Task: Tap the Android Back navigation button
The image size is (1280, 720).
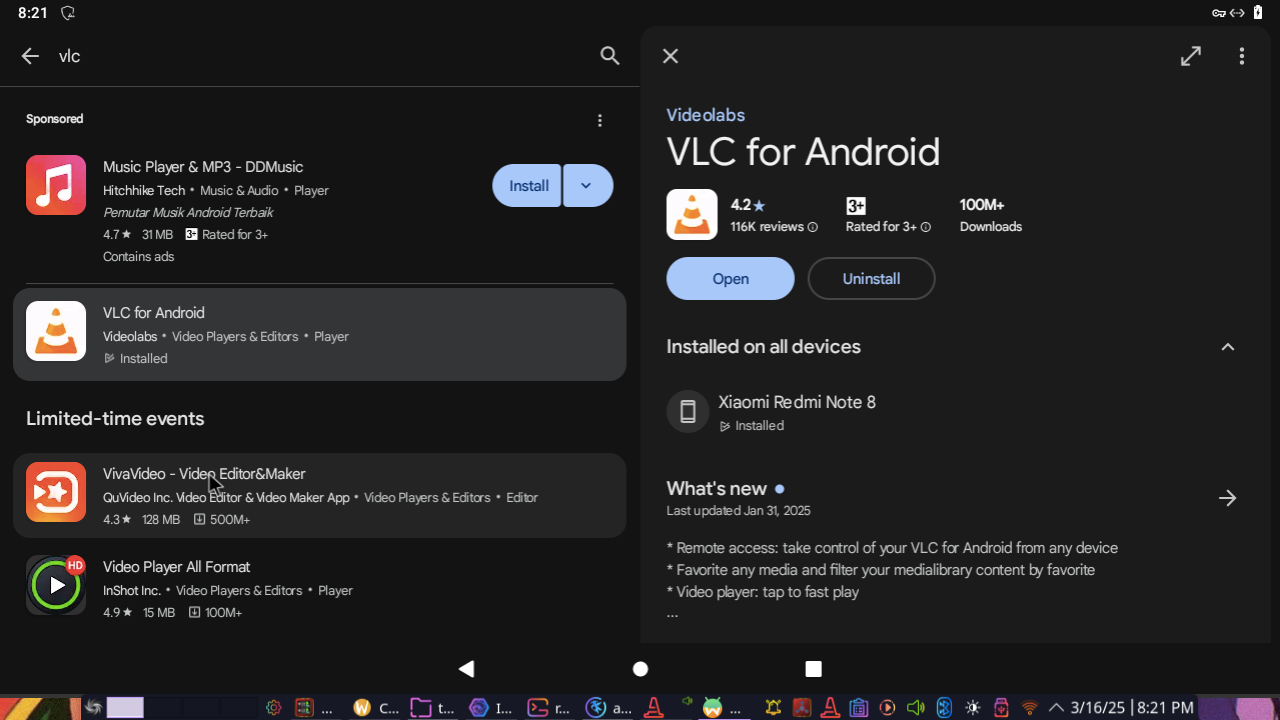Action: click(466, 669)
